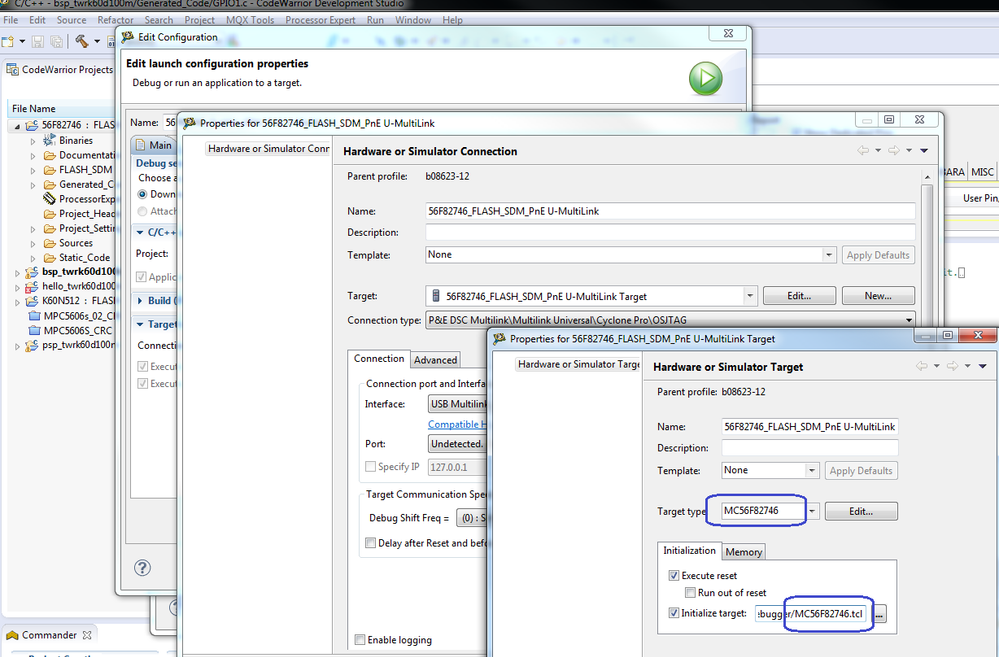
Task: Enable Delay after Reset checkbox
Action: [370, 543]
